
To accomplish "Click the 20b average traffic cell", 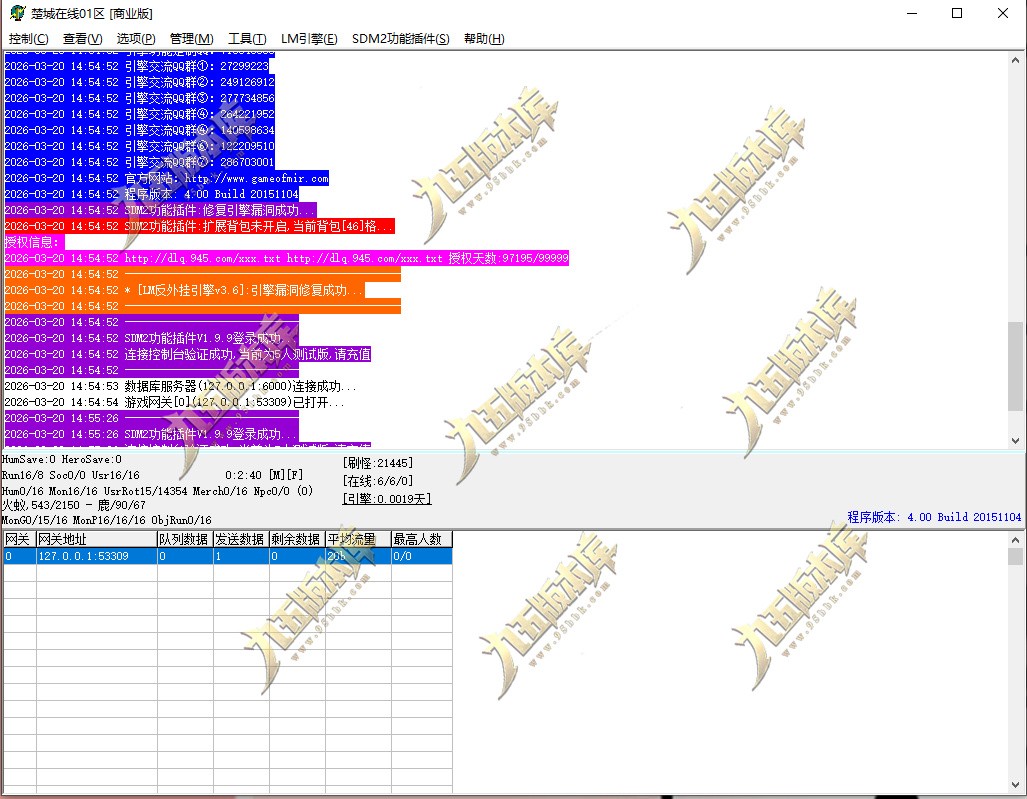I will [x=358, y=556].
